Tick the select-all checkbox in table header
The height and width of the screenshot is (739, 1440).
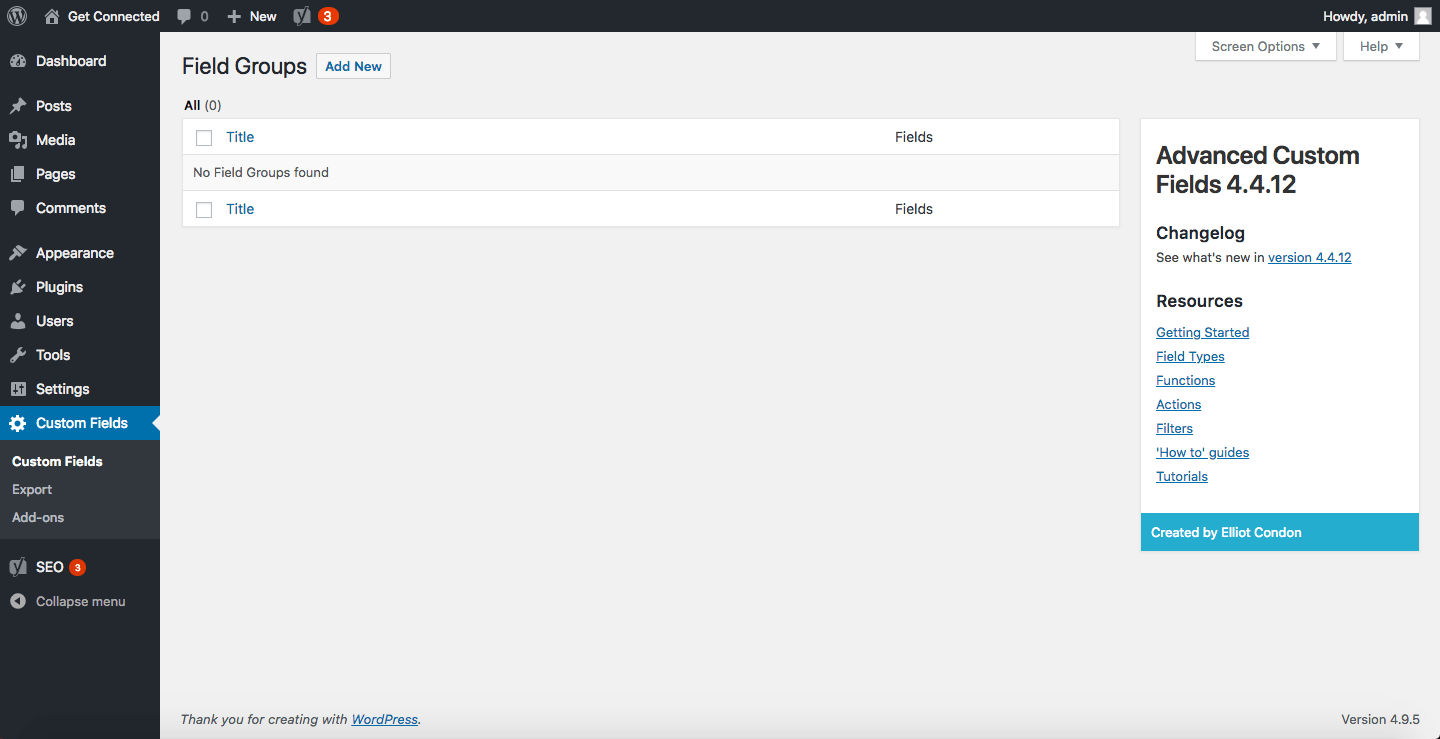pyautogui.click(x=204, y=138)
